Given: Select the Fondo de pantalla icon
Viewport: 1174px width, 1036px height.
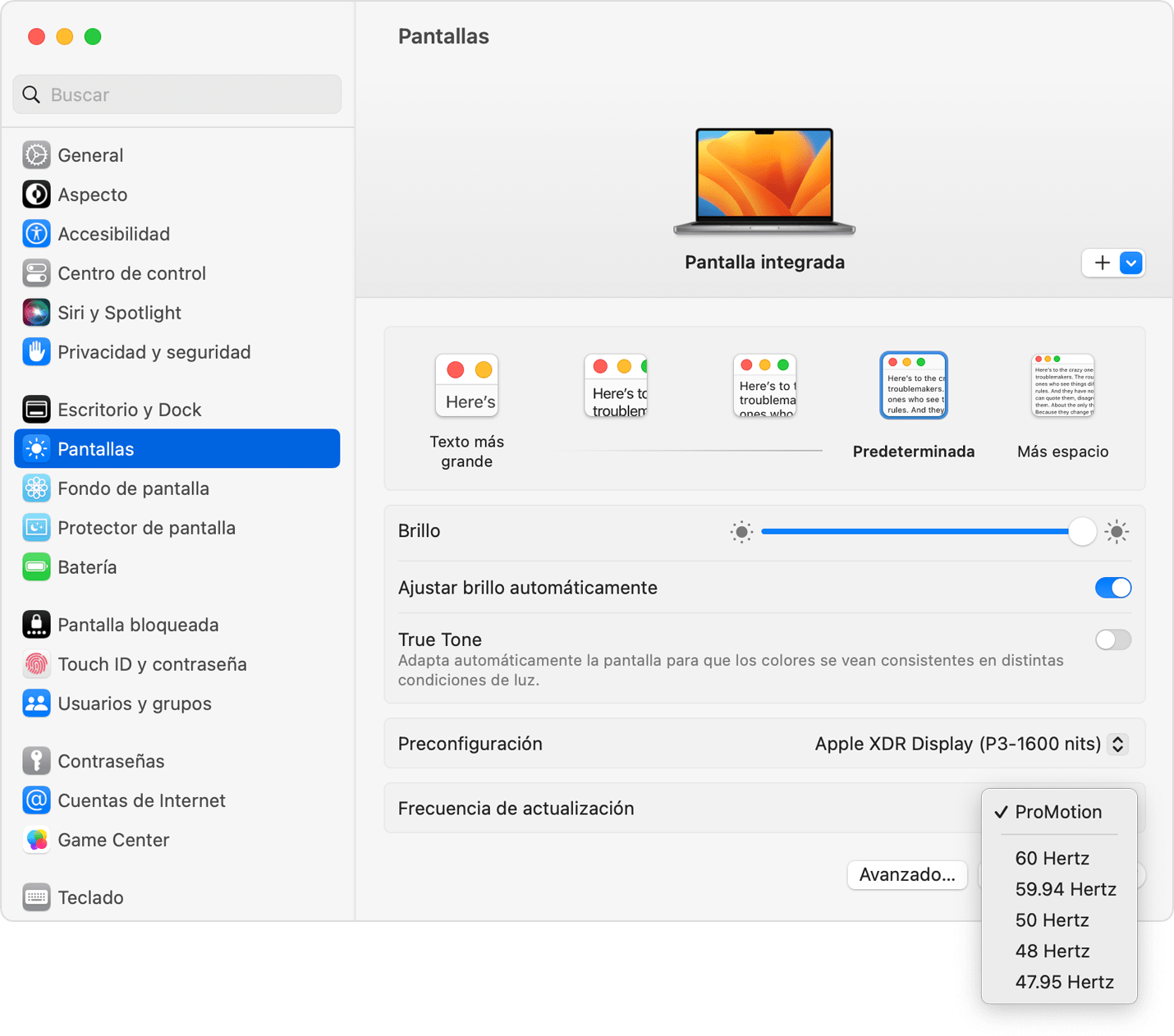Looking at the screenshot, I should (36, 488).
